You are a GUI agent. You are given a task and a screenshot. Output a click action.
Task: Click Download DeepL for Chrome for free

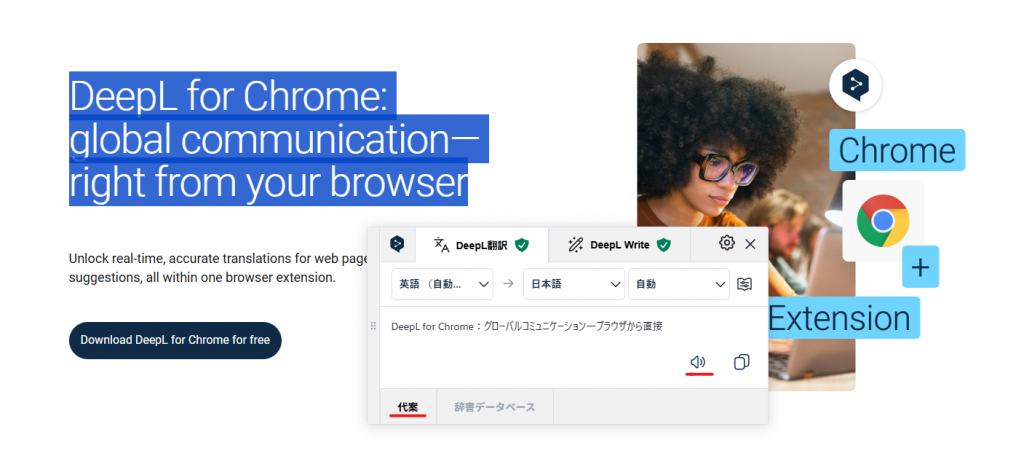tap(175, 340)
